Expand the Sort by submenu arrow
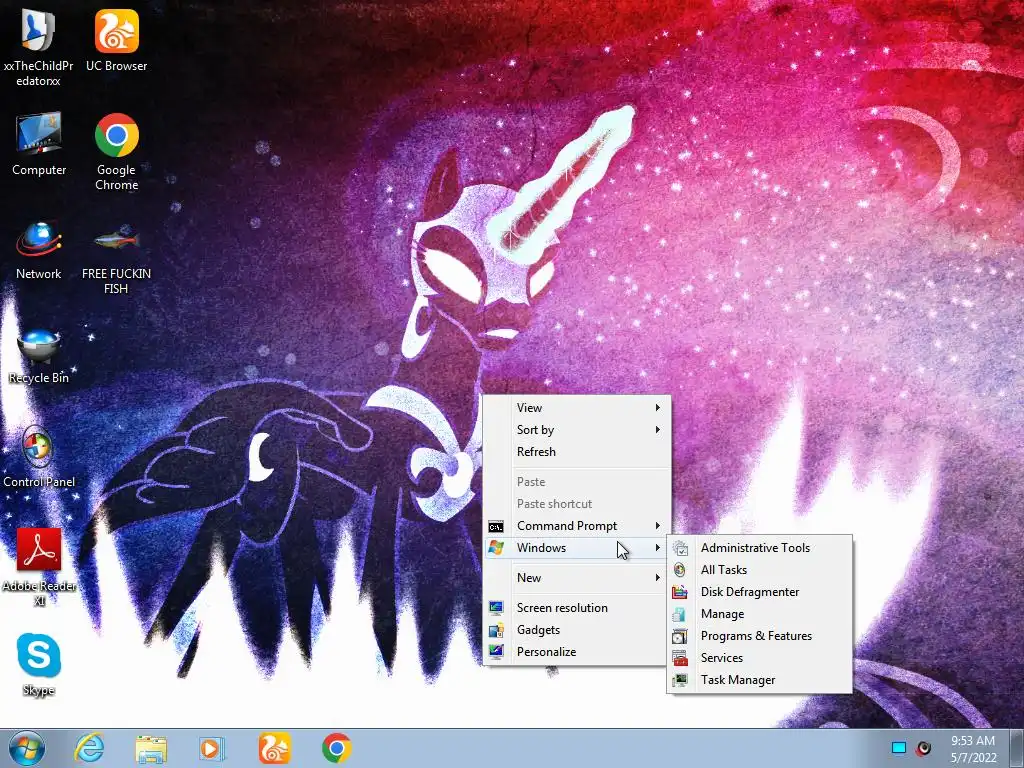Image resolution: width=1024 pixels, height=768 pixels. (658, 430)
